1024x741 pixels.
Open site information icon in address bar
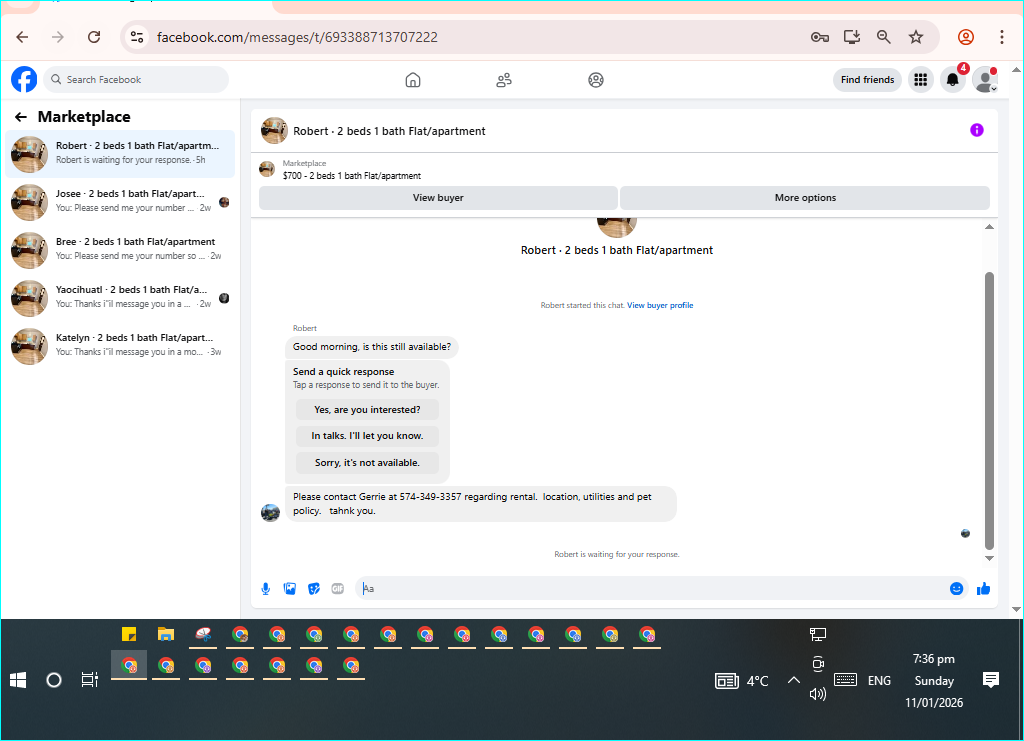tap(136, 37)
